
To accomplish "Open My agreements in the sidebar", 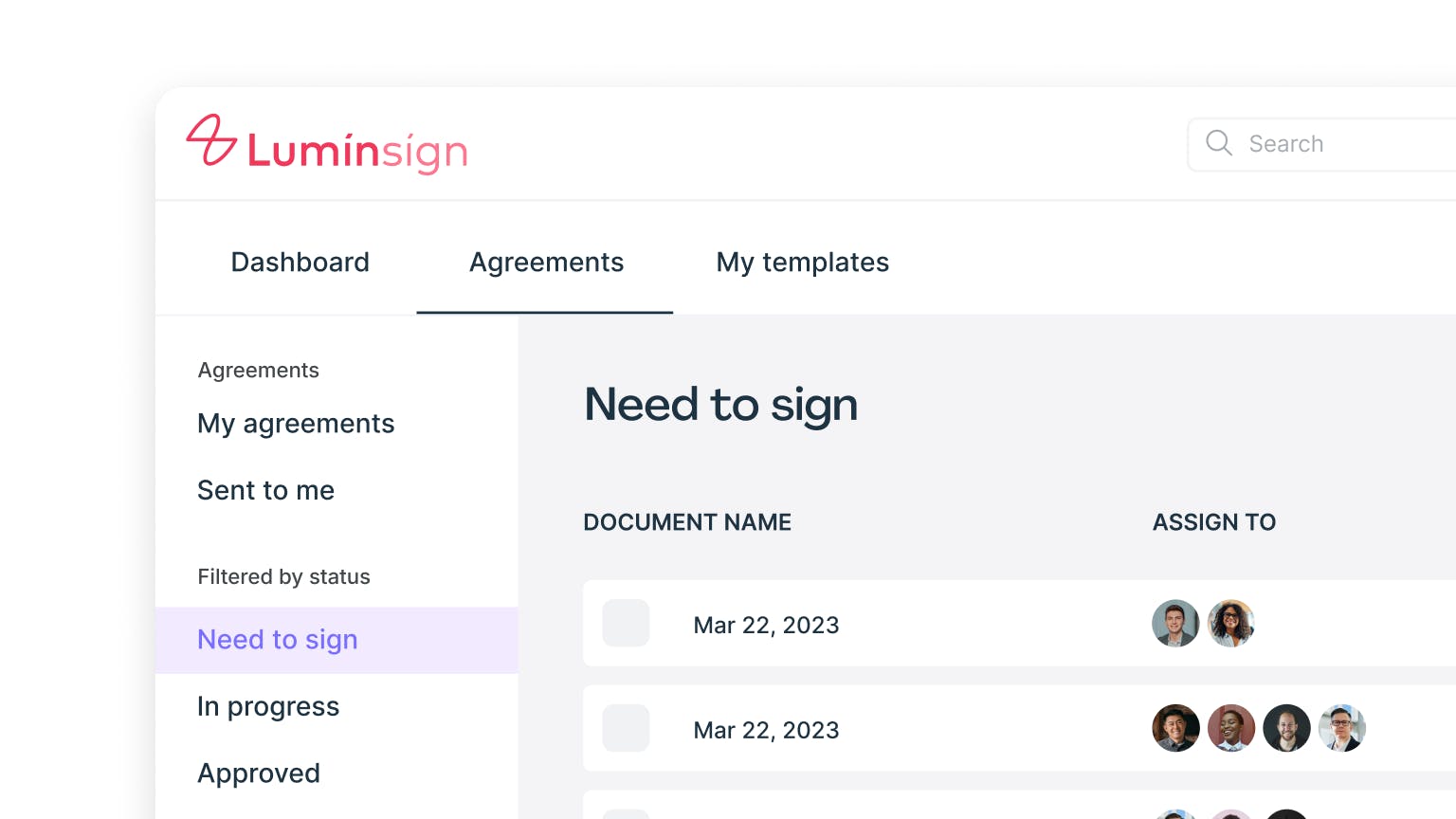I will [296, 424].
